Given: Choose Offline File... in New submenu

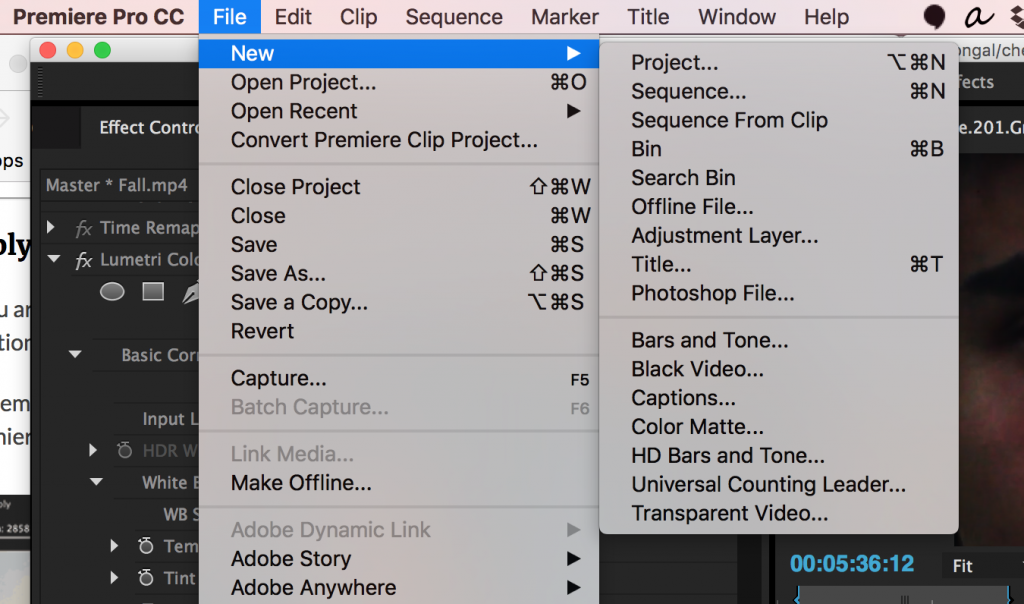Looking at the screenshot, I should point(778,206).
